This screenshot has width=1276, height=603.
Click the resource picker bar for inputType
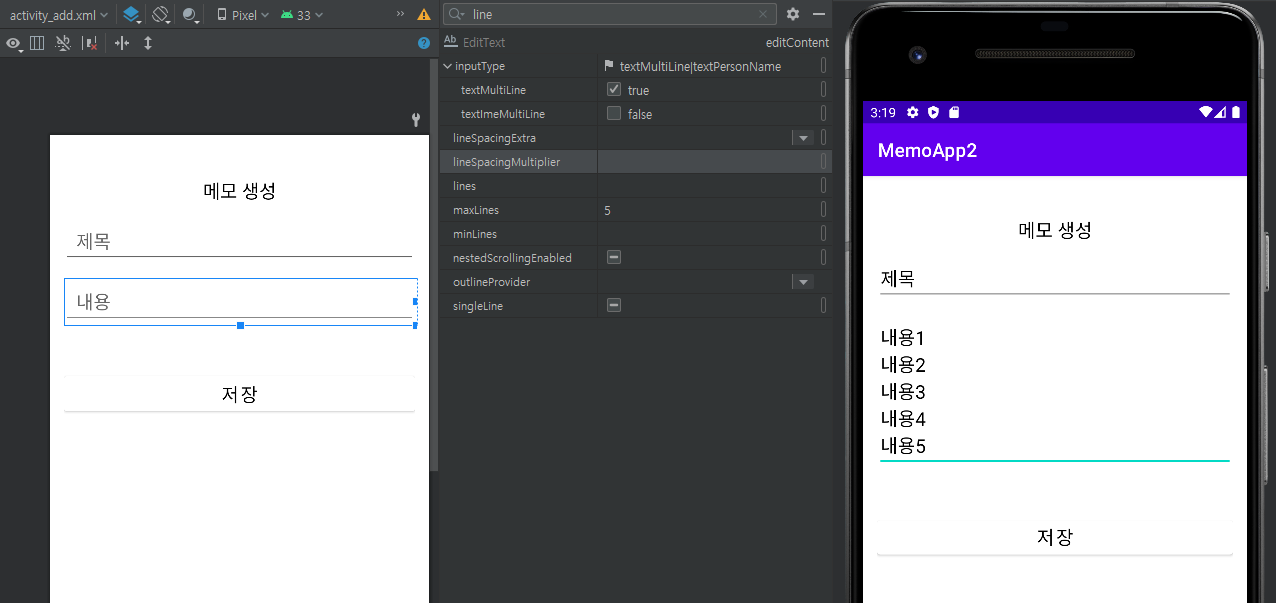coord(823,66)
